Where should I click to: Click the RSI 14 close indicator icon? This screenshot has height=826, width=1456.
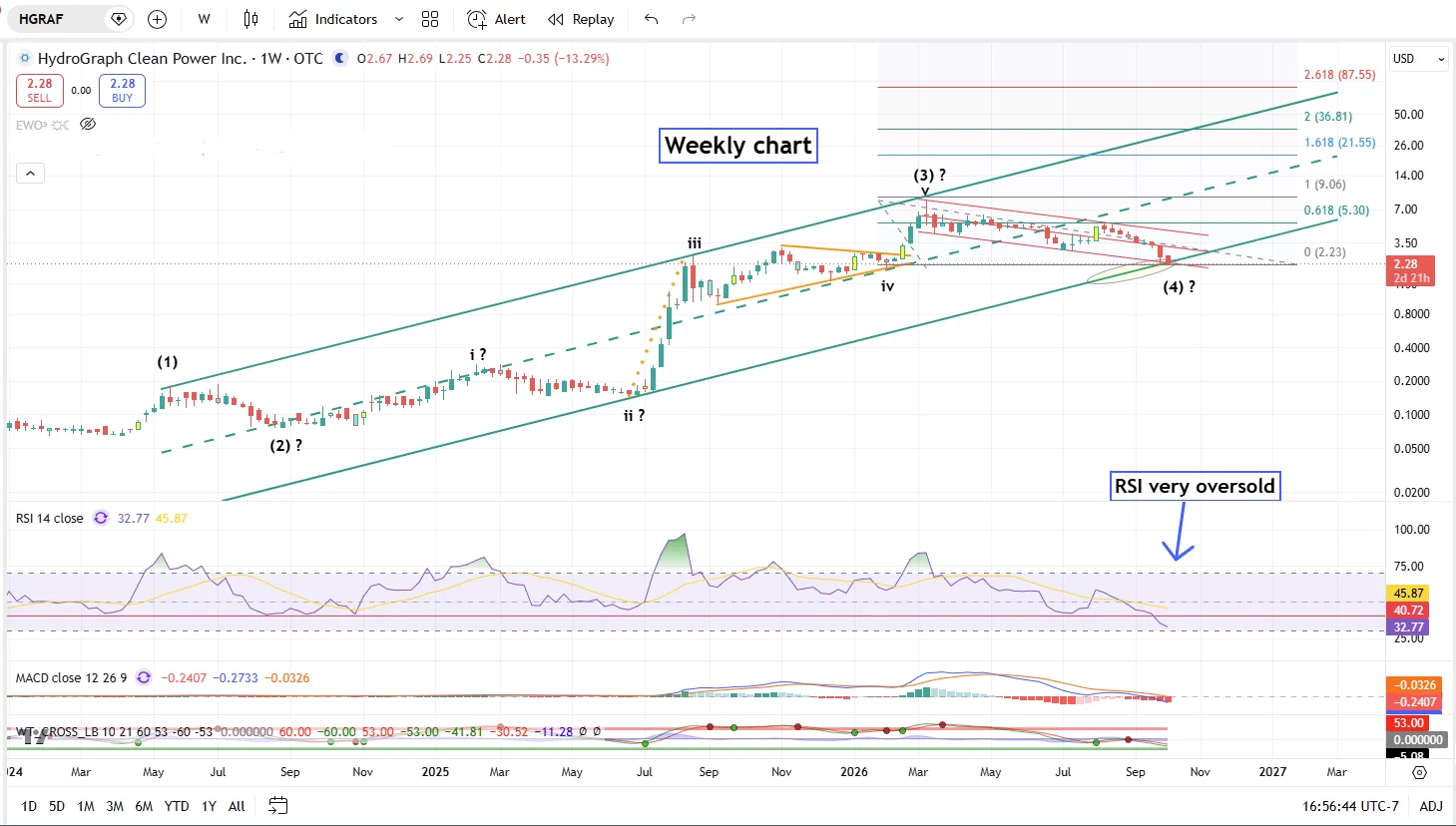click(101, 518)
